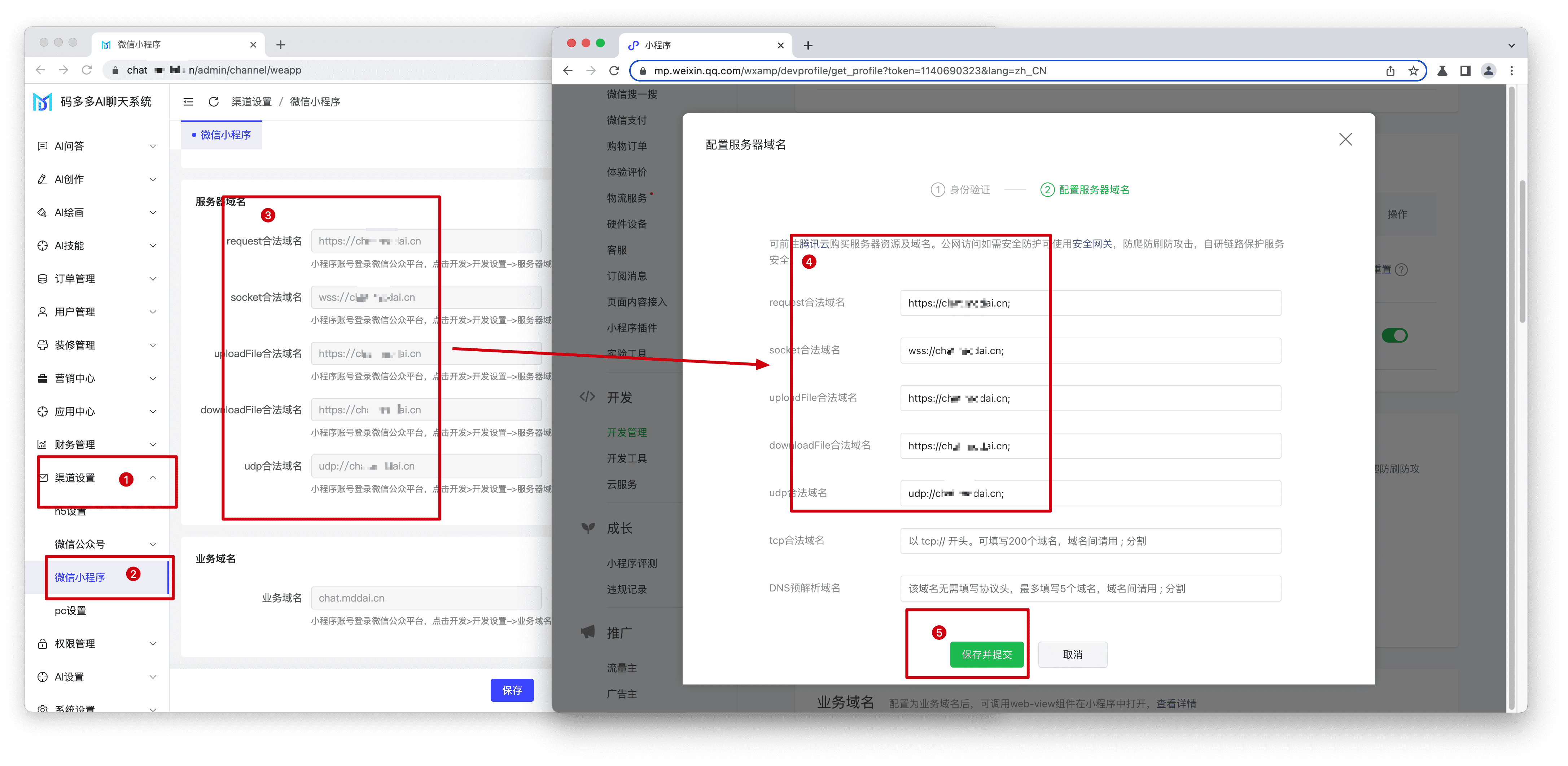Open the Chrome three-dot menu
Viewport: 1568px width, 766px height.
pyautogui.click(x=1511, y=71)
